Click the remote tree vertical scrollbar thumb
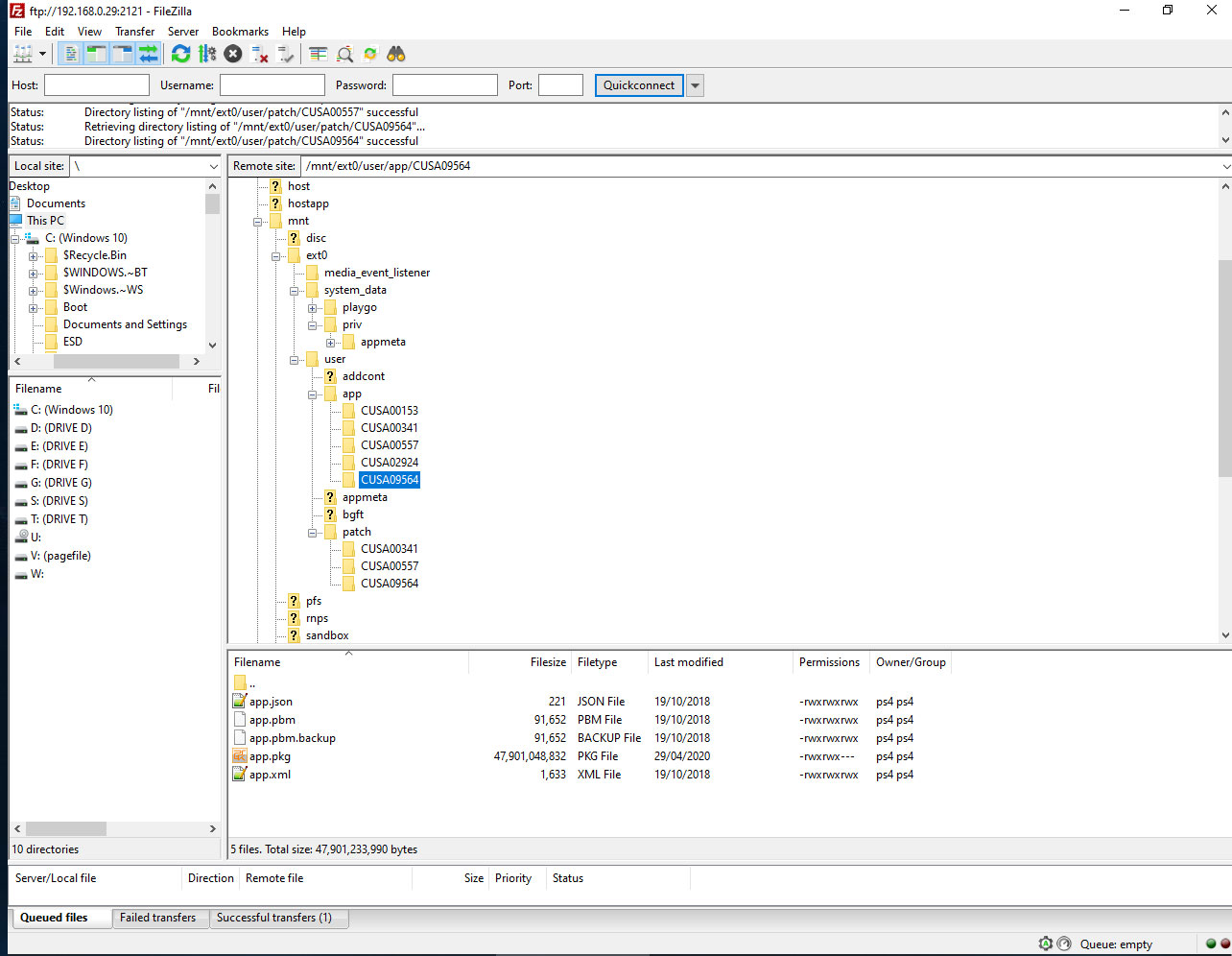Screen dimensions: 1232x956 pos(1225,368)
